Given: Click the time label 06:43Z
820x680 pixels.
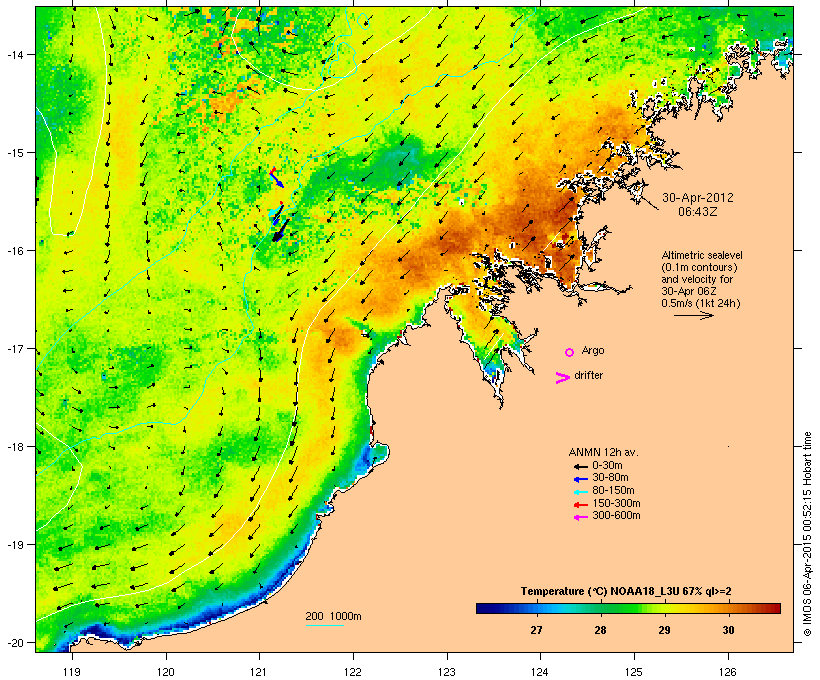Looking at the screenshot, I should 698,212.
